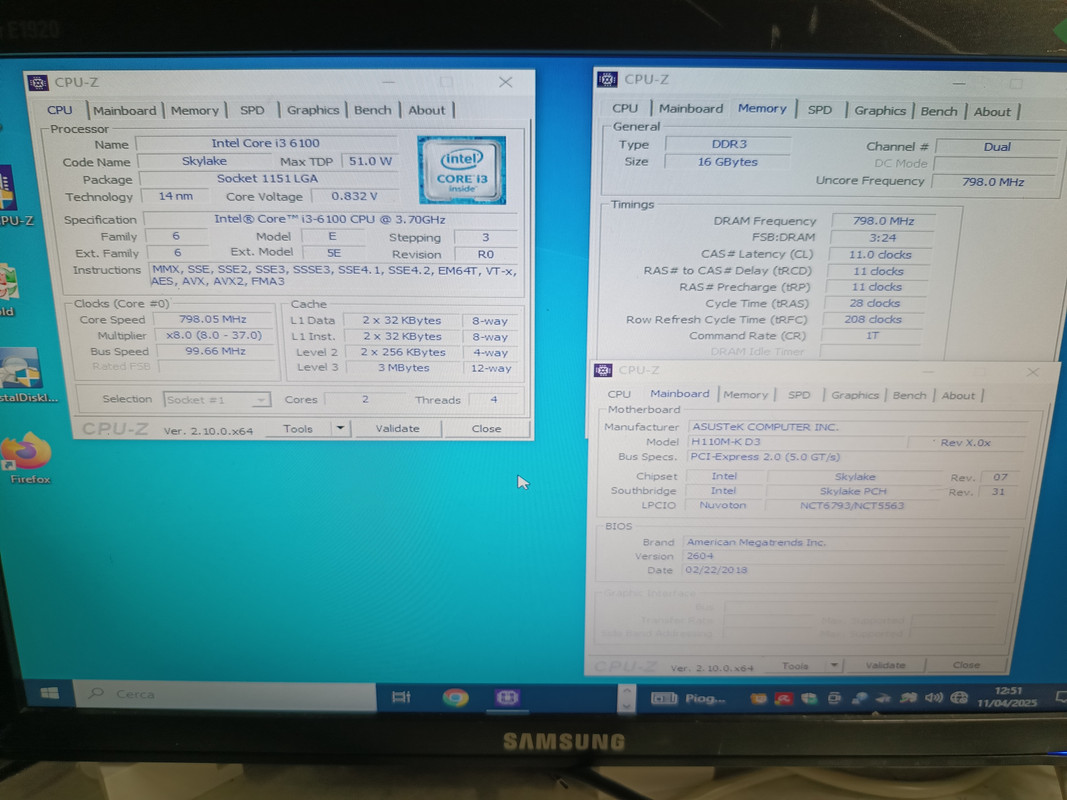Click the Core Speed value 798.05 MHz
Screen dimensions: 1067x800
coord(212,319)
